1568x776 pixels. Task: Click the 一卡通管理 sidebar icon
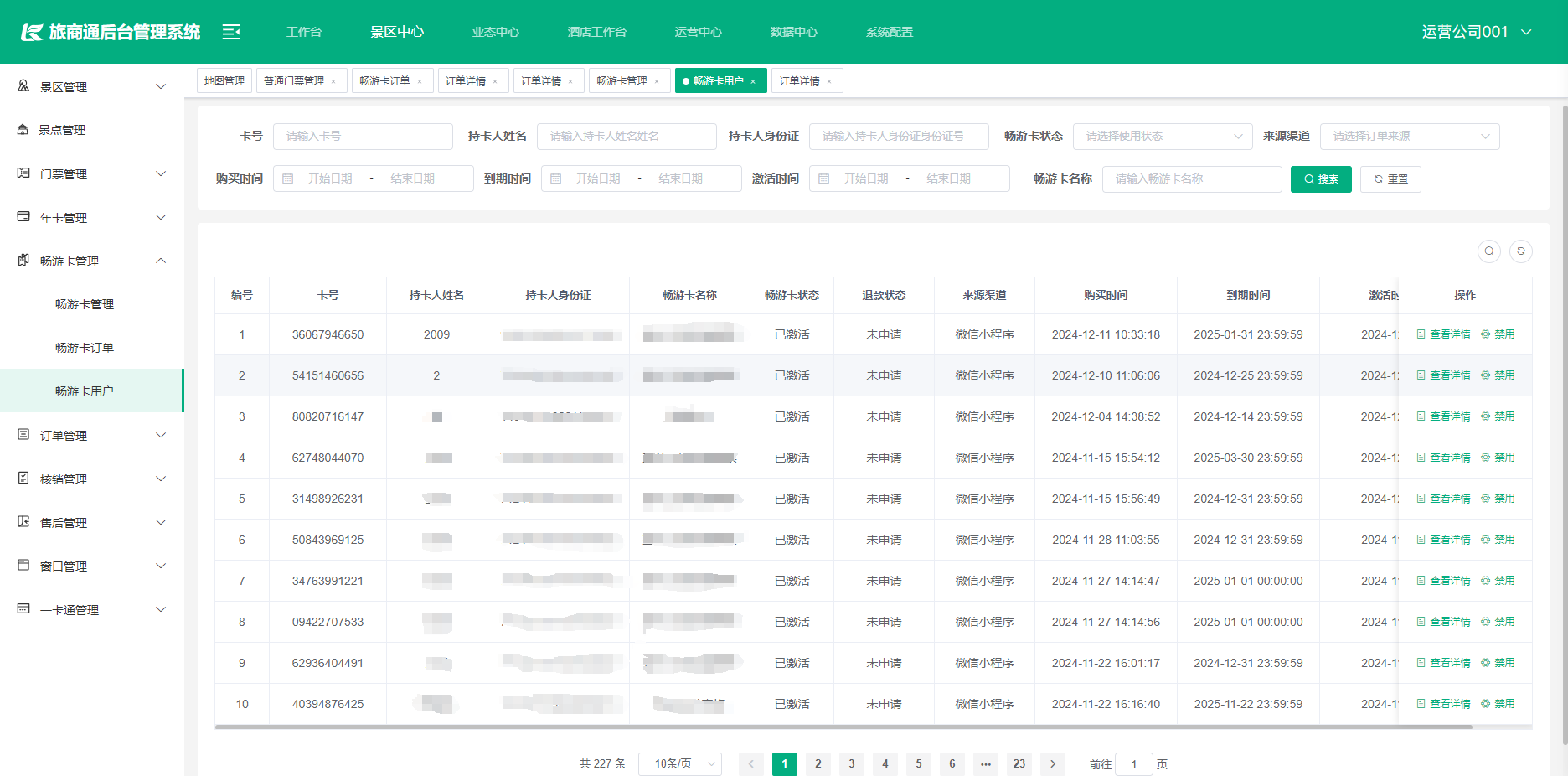point(23,609)
